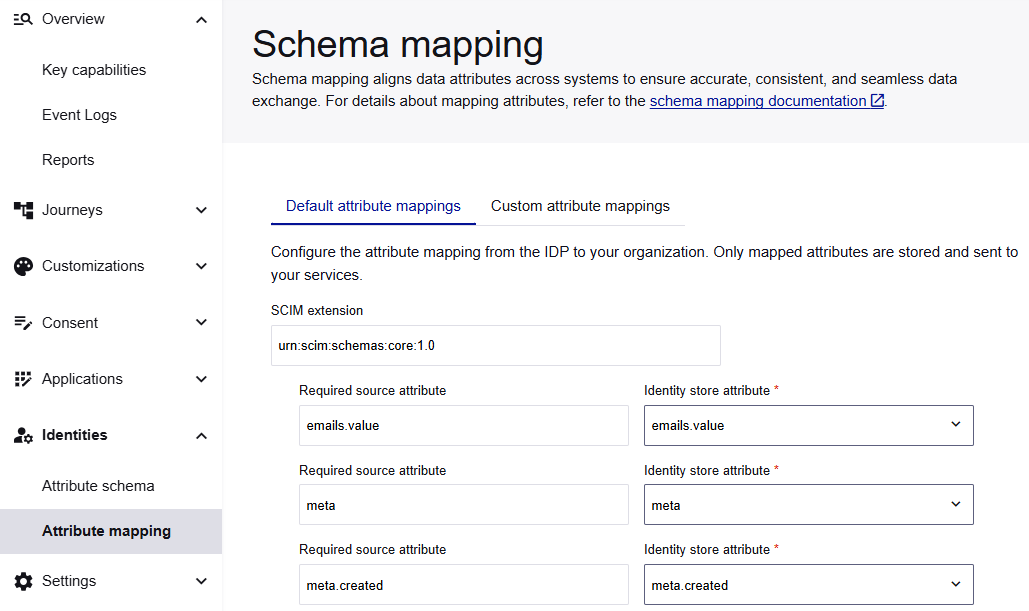Click the external link icon beside documentation link
This screenshot has height=611, width=1029.
[x=878, y=100]
